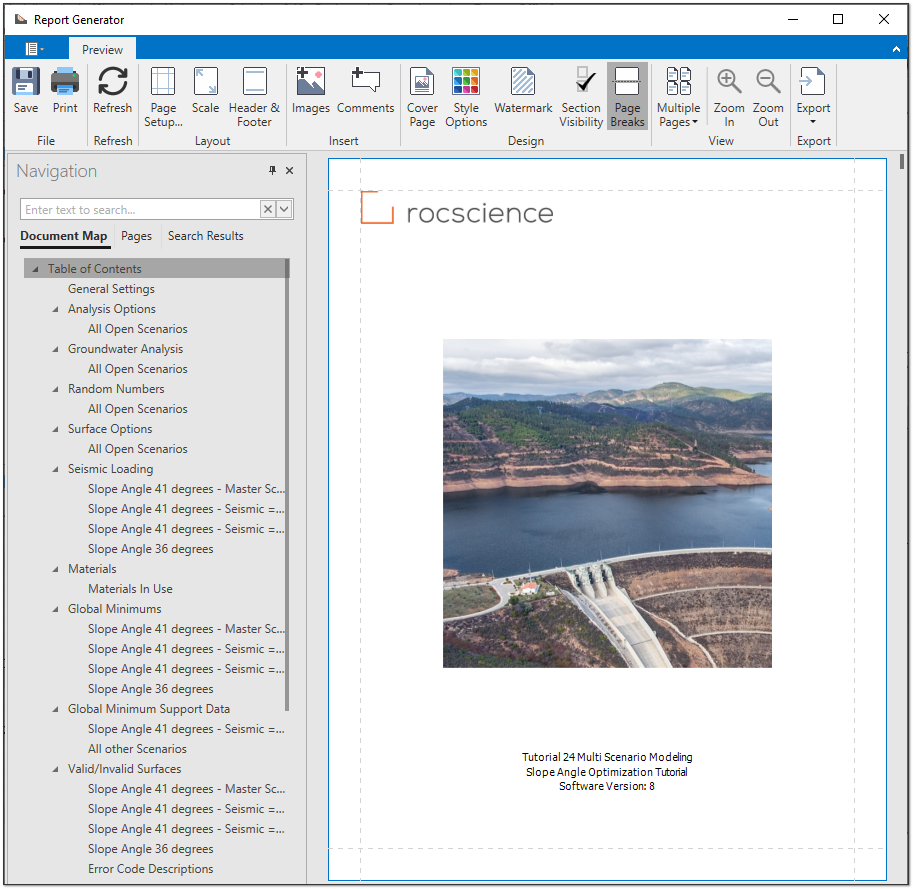
Task: Click the rocscience logo on cover page
Action: pos(457,208)
